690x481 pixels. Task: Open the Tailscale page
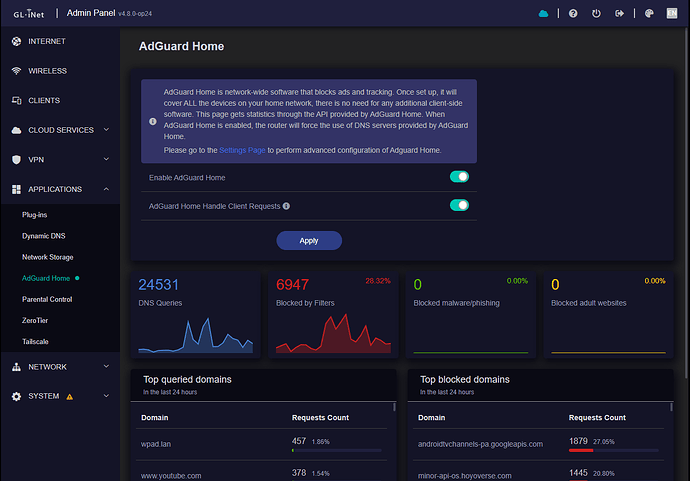35,341
